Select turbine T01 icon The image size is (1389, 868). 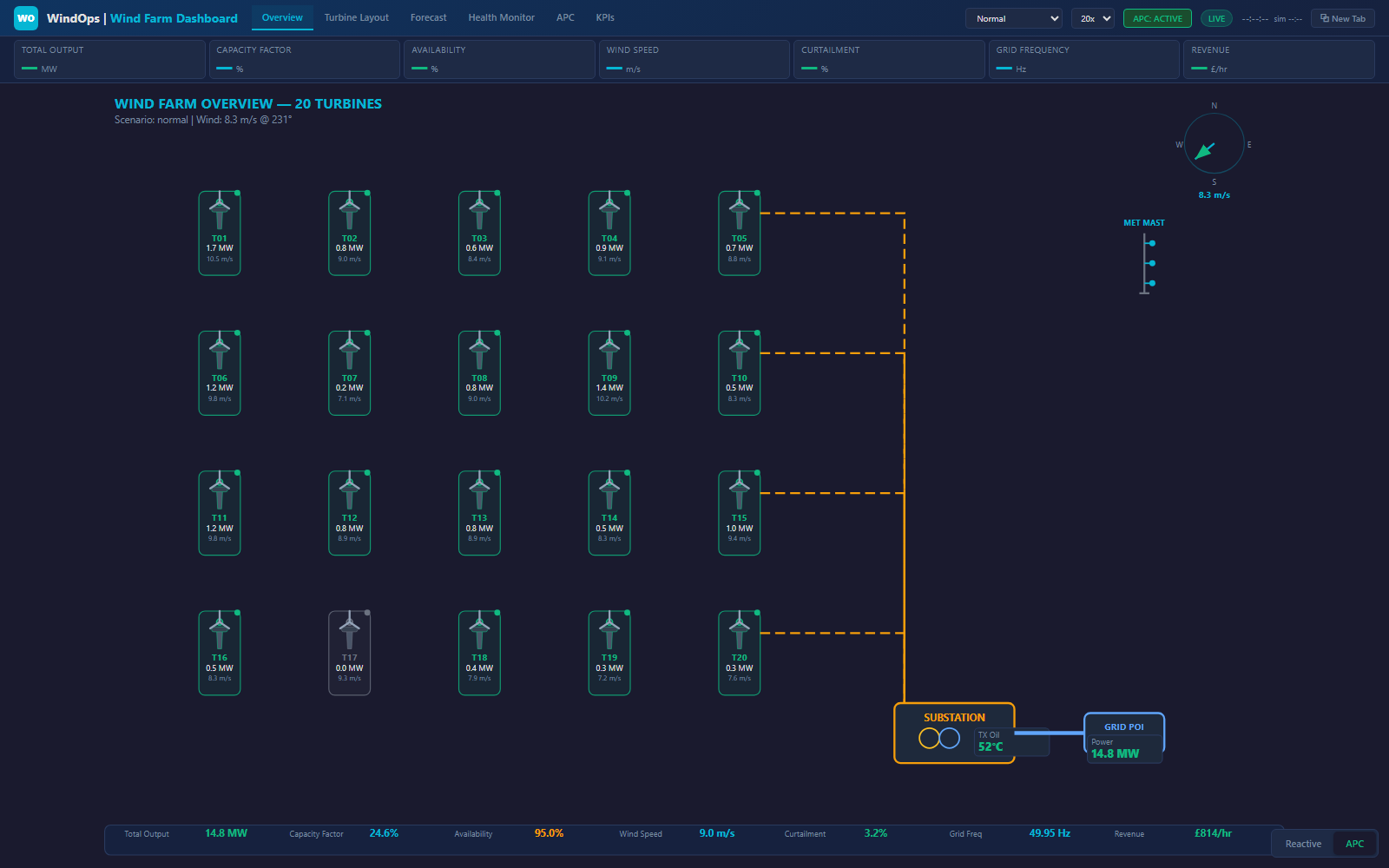(x=220, y=213)
